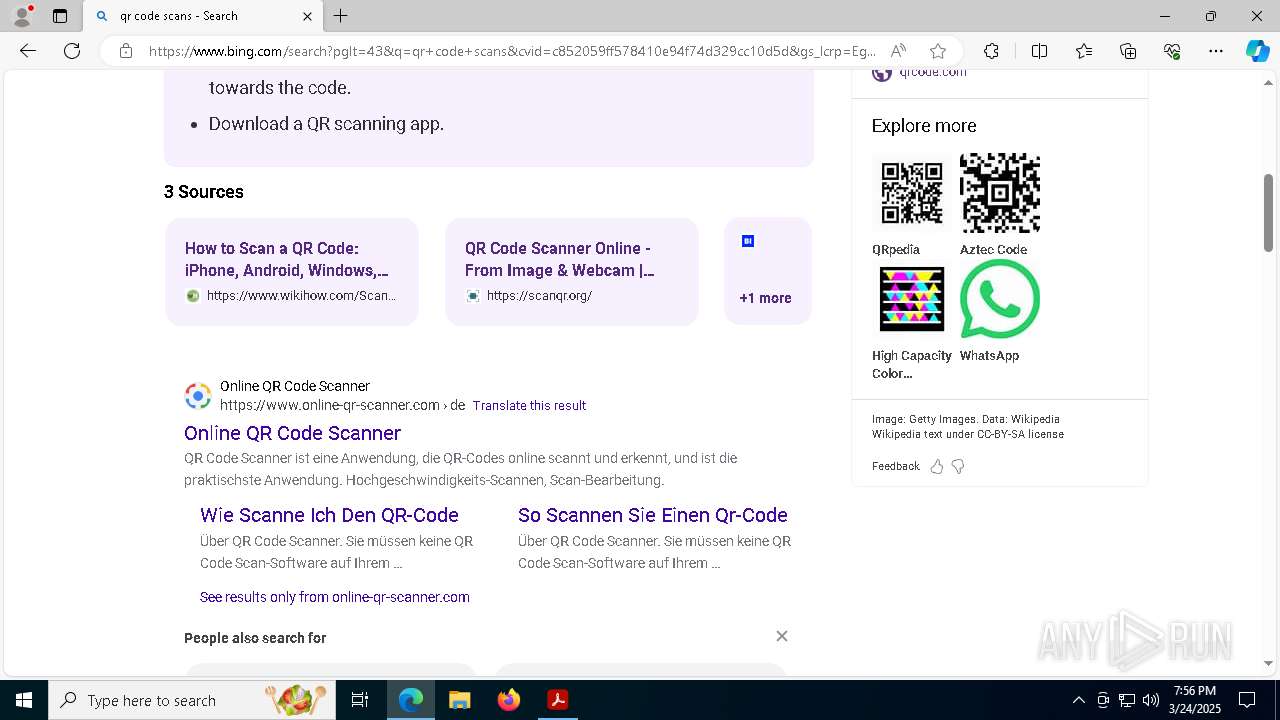
Task: Open volume control tray icon
Action: coord(1151,700)
